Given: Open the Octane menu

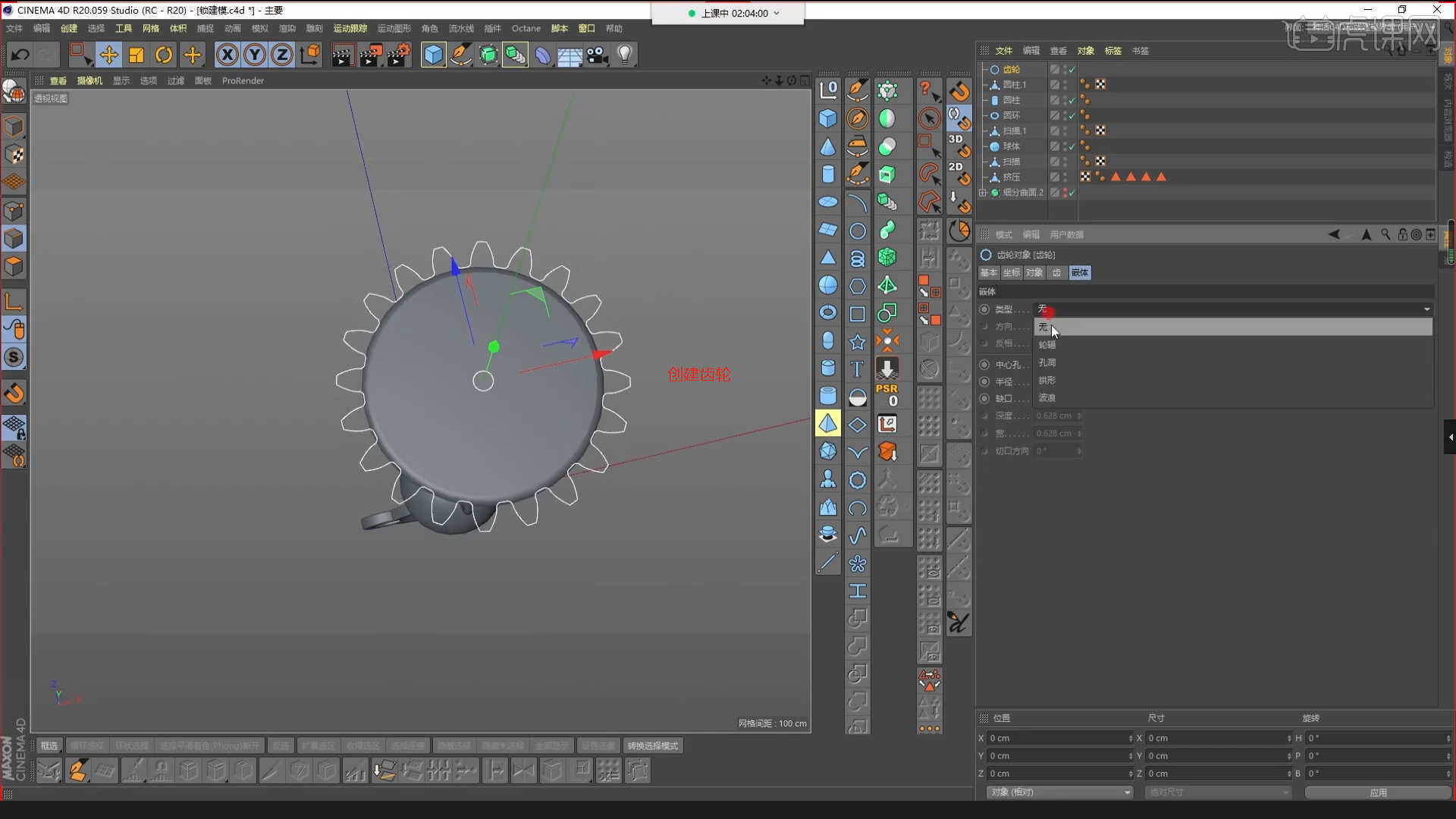Looking at the screenshot, I should 526,28.
